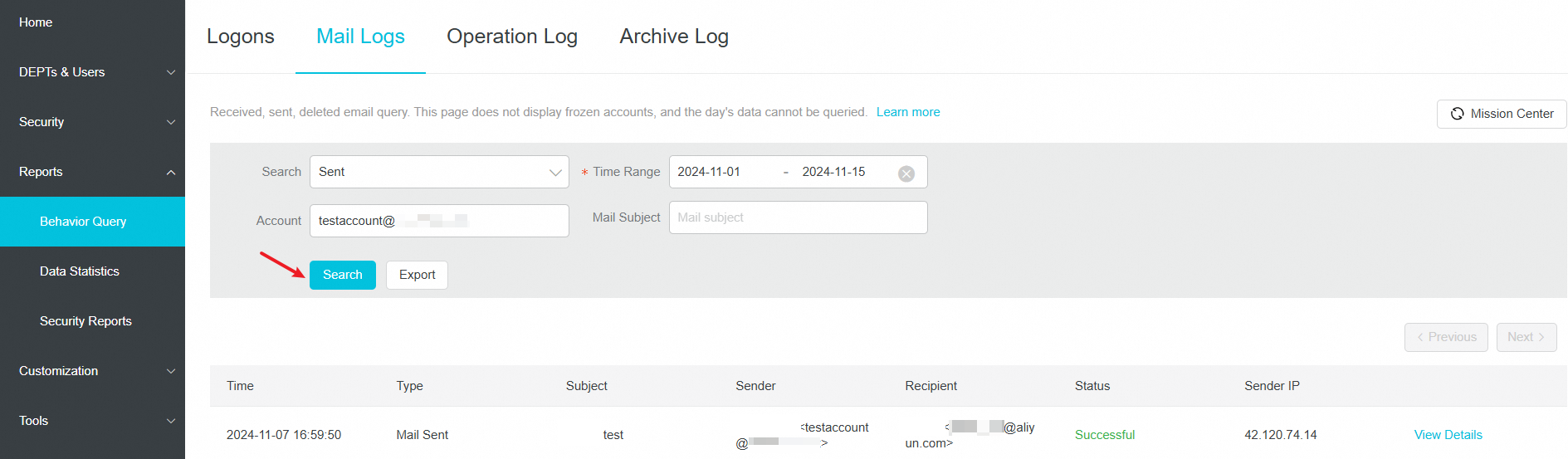Click the Account input field
Viewport: 1568px width, 459px height.
438,221
